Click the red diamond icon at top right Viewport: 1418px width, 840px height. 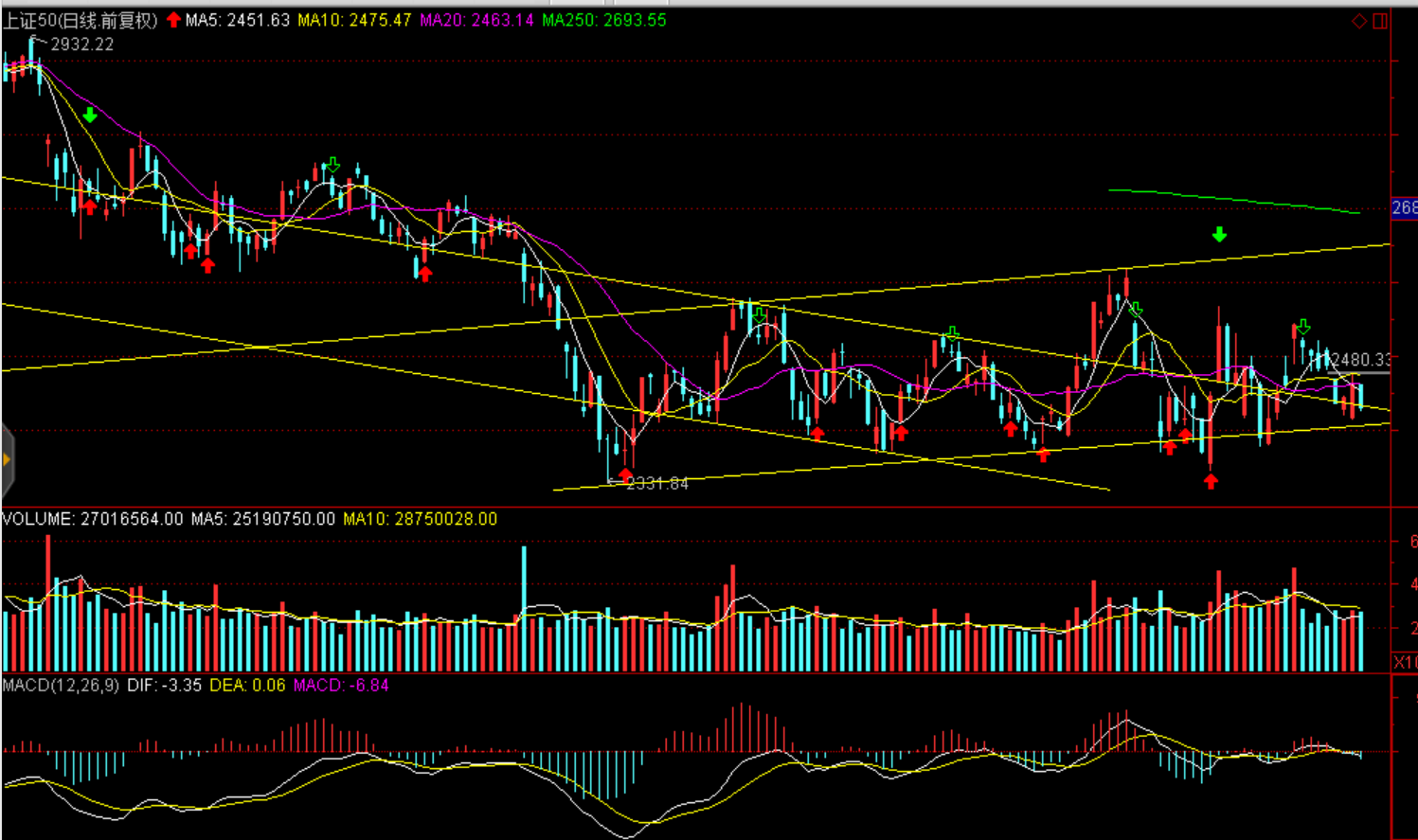pyautogui.click(x=1359, y=21)
